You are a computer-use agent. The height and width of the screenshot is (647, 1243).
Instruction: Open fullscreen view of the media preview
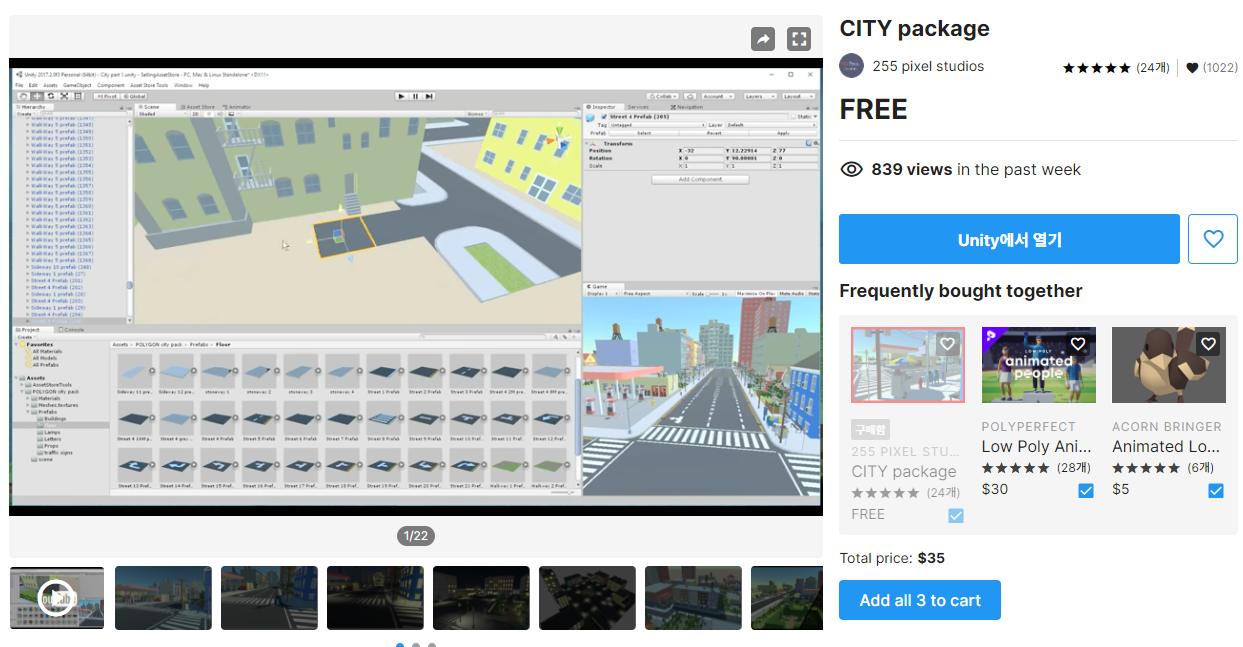click(799, 39)
